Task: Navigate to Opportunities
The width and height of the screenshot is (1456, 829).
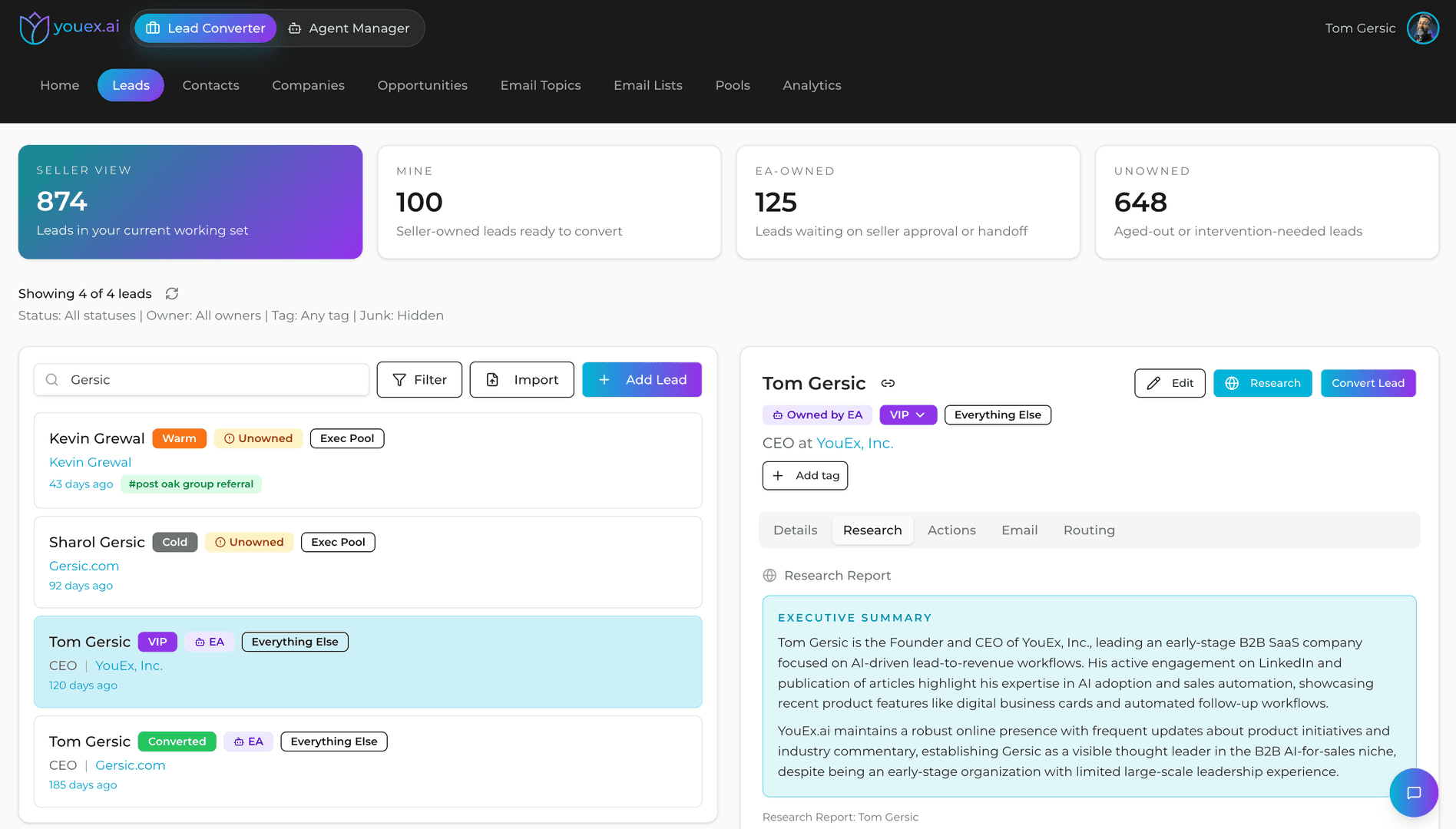Action: click(x=422, y=85)
